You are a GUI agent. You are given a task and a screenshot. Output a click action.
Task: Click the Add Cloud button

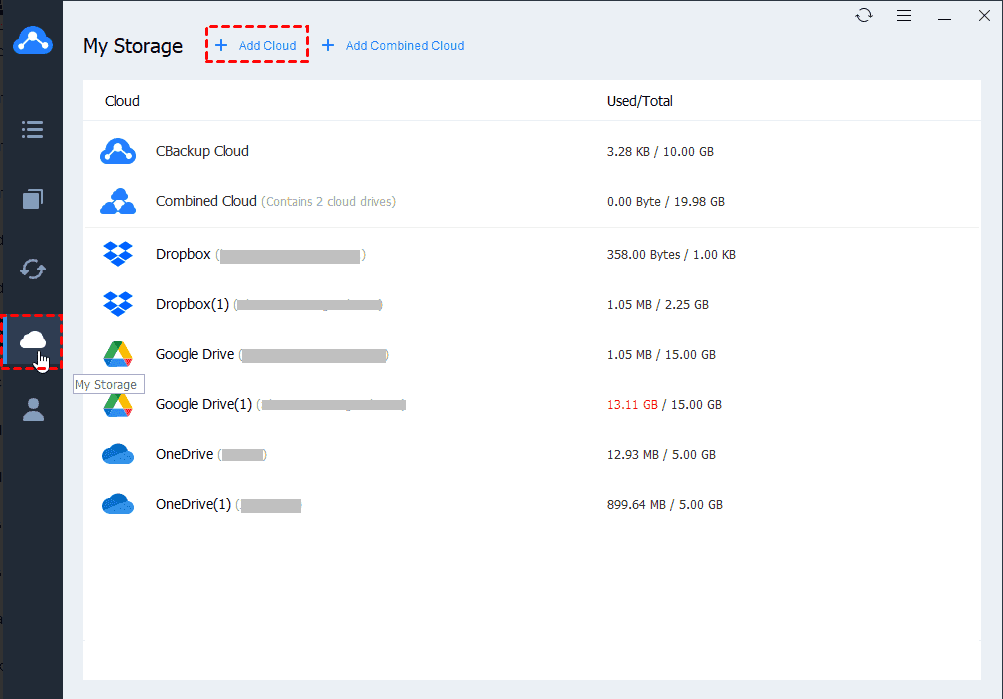pyautogui.click(x=257, y=45)
